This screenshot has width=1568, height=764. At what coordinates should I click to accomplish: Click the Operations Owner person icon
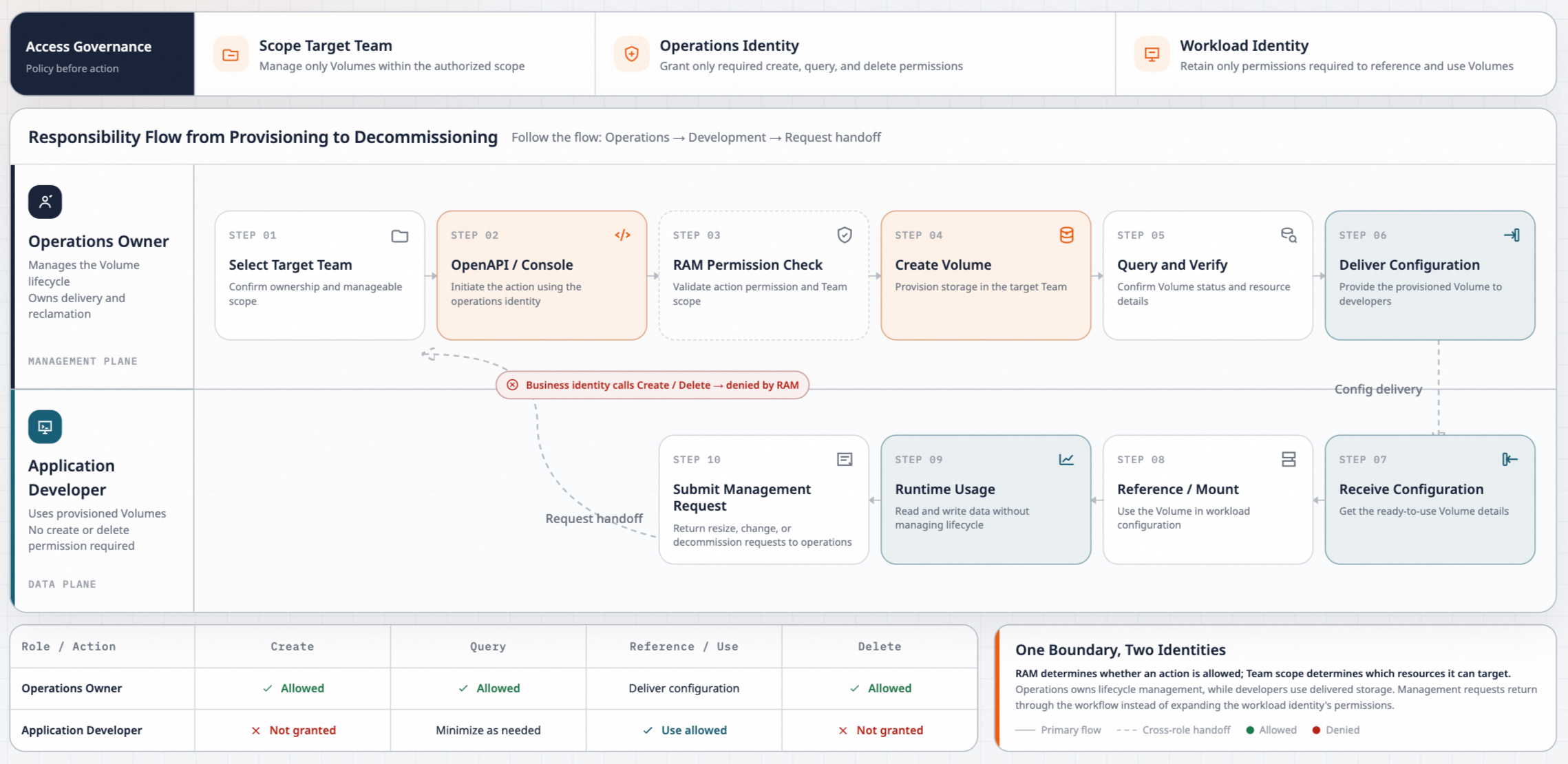[45, 202]
